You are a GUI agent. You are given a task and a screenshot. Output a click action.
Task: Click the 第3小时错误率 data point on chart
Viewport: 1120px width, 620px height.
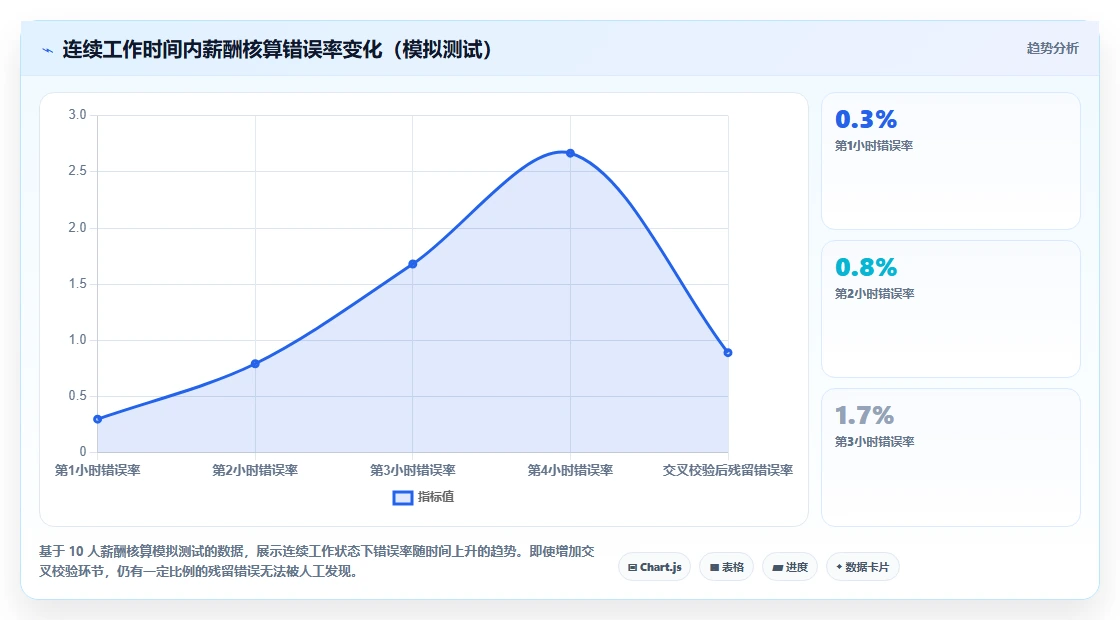click(x=413, y=264)
